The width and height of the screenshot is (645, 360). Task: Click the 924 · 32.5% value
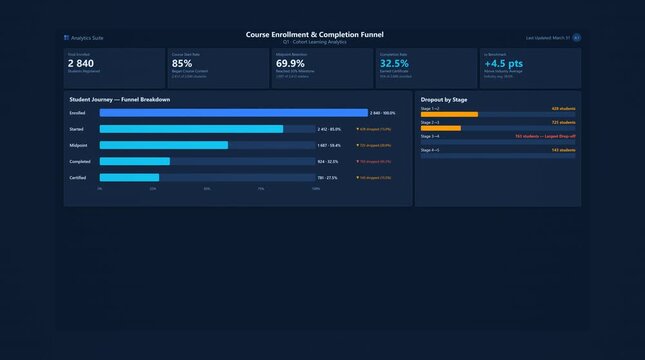pos(328,162)
